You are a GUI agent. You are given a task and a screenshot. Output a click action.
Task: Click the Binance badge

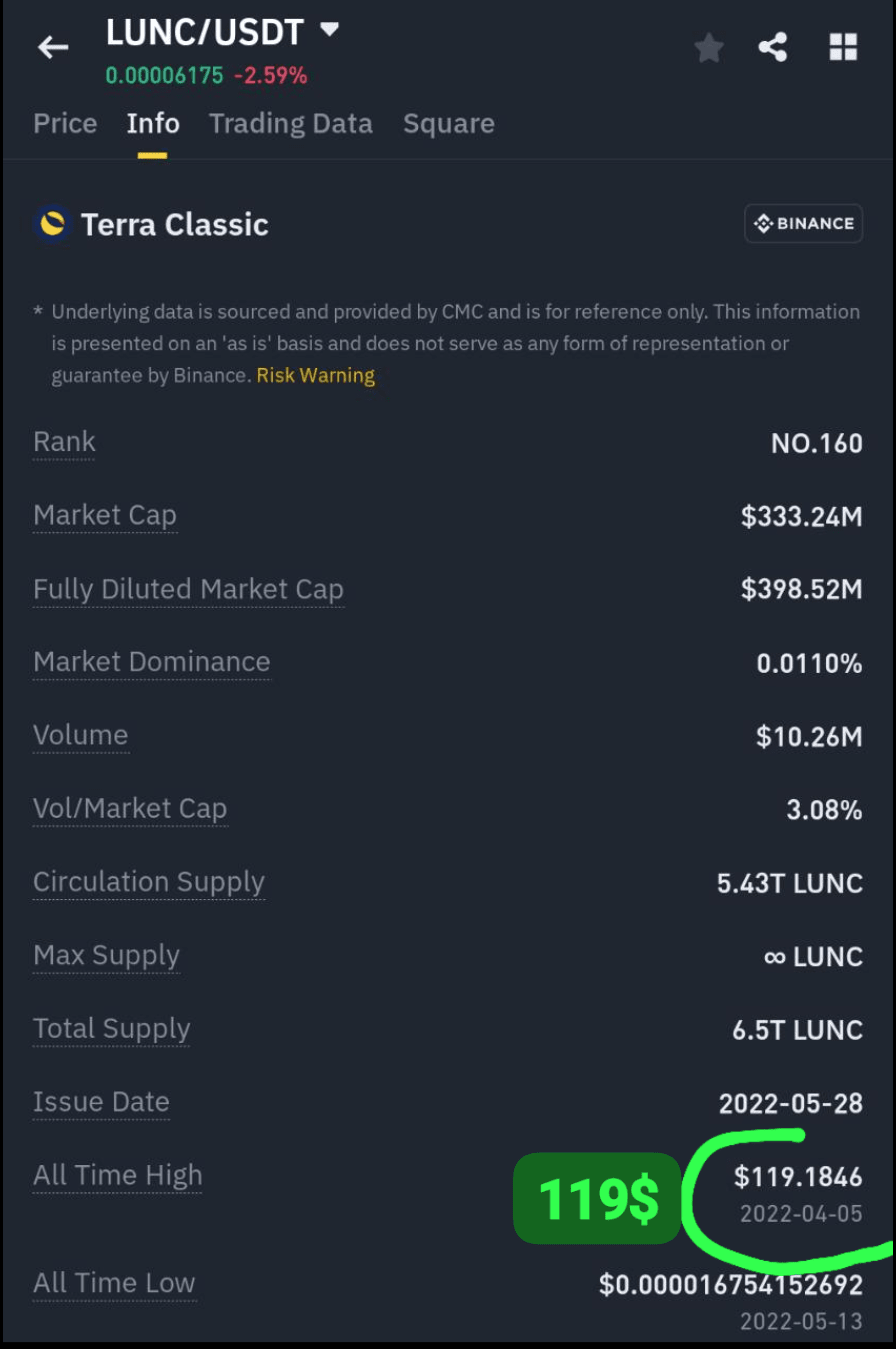tap(804, 224)
